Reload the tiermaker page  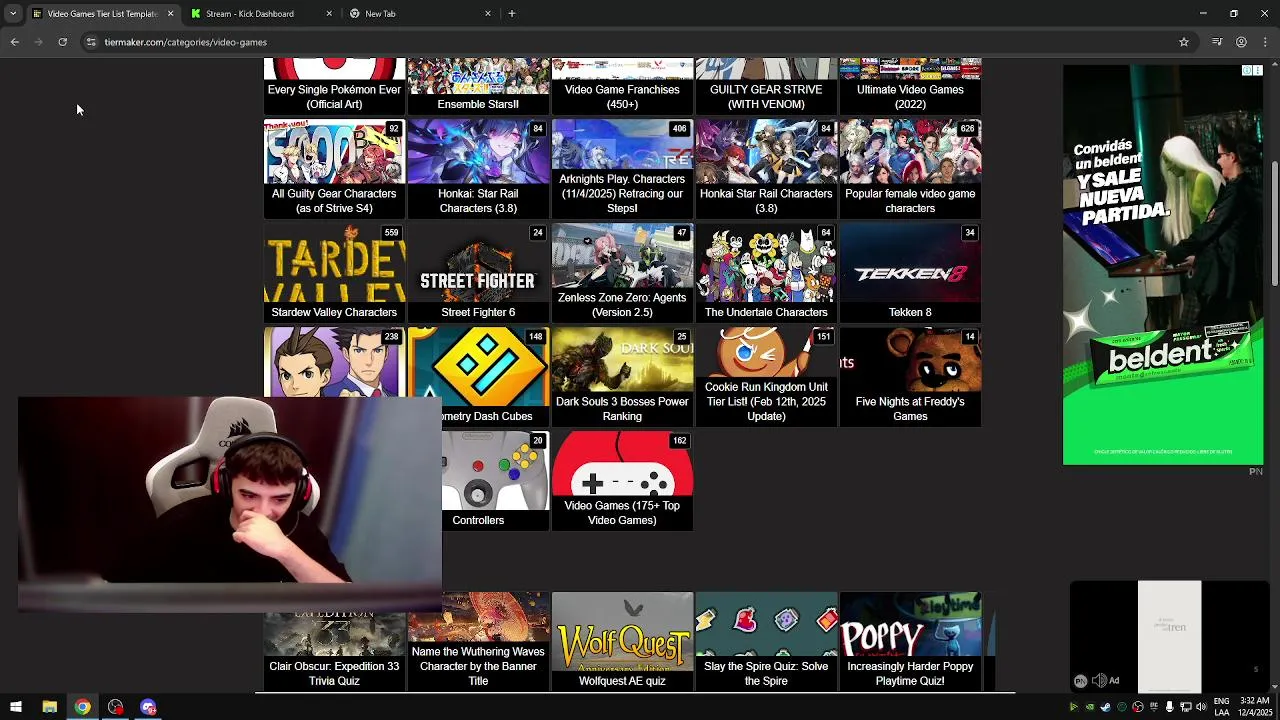62,42
